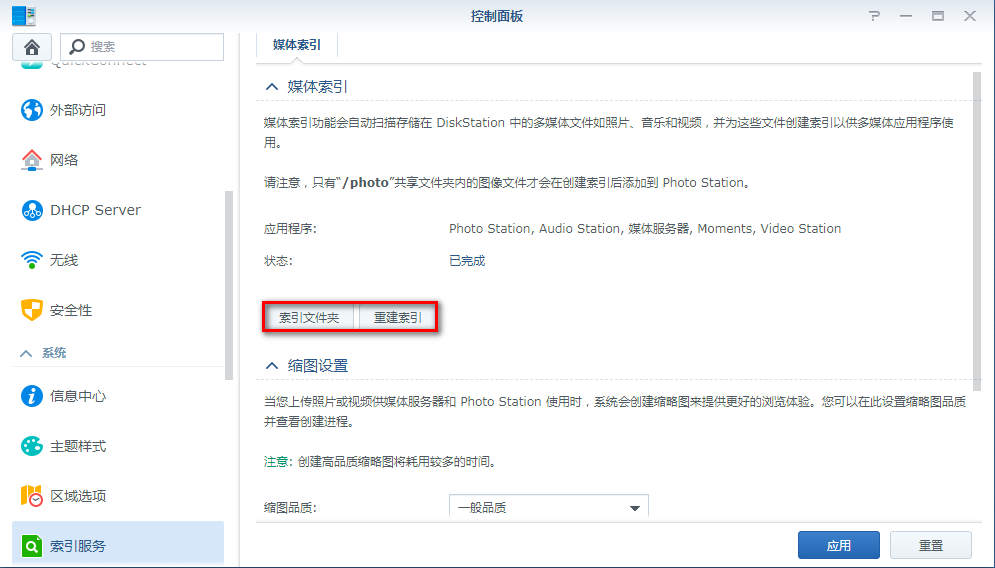Viewport: 995px width, 568px height.
Task: Click the search magnifier icon
Action: point(77,46)
